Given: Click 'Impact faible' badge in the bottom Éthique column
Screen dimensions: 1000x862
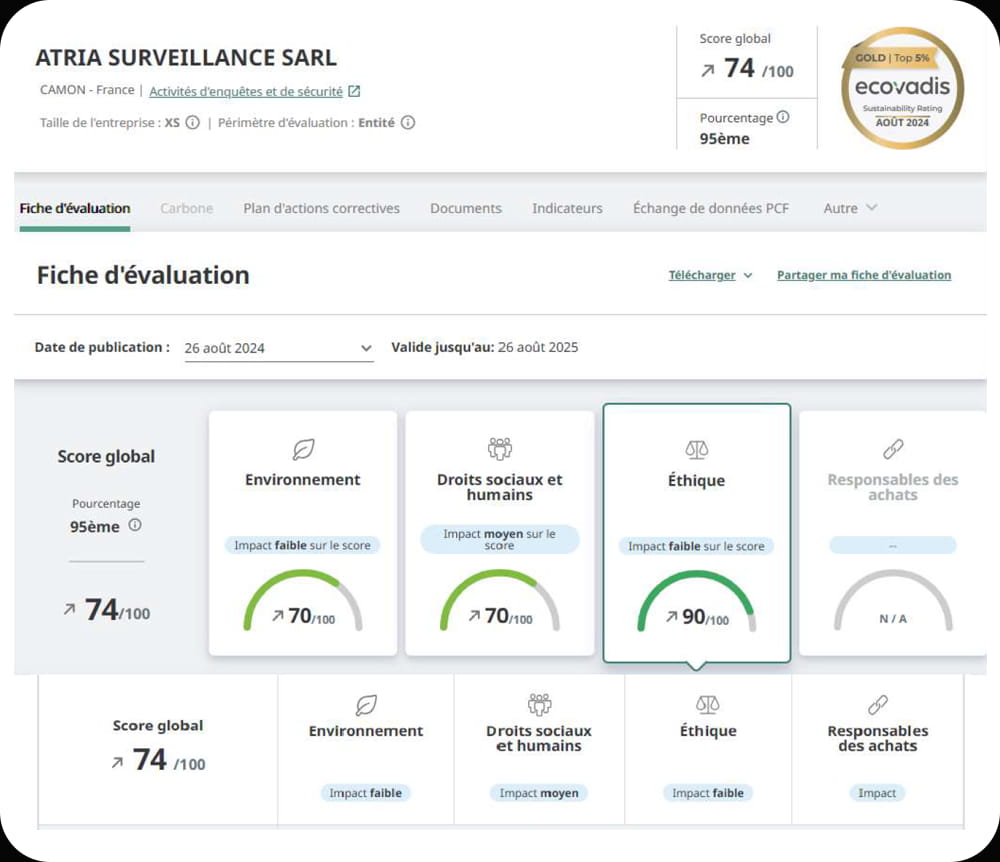Looking at the screenshot, I should (708, 793).
